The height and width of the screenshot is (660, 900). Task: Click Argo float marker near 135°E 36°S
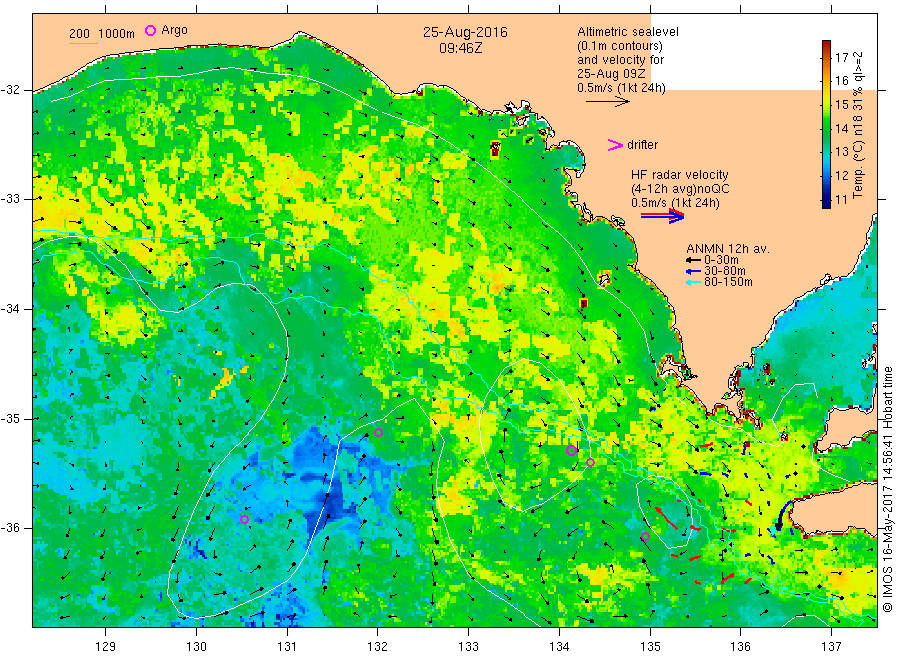click(x=645, y=537)
